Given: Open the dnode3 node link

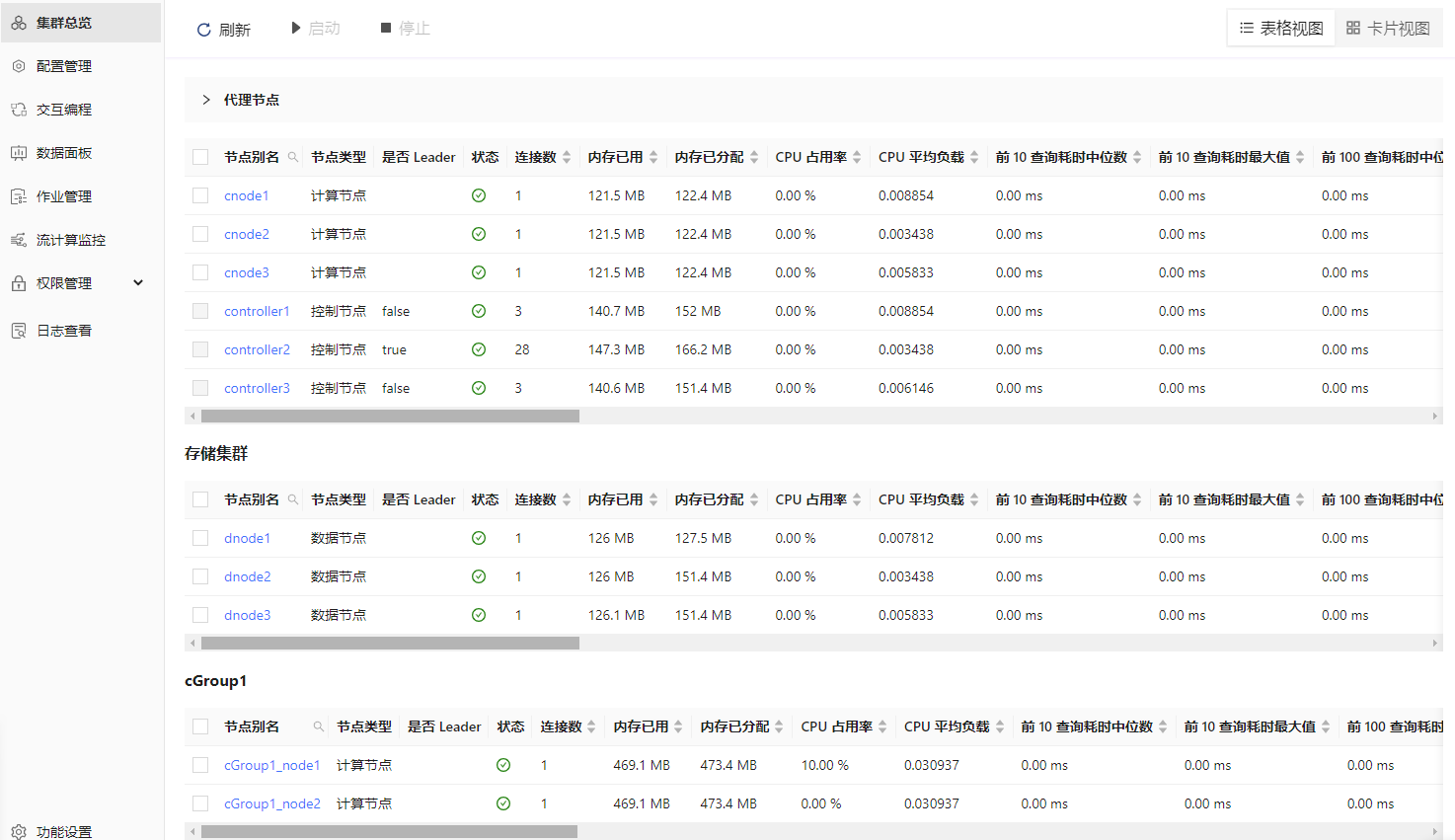Looking at the screenshot, I should pyautogui.click(x=247, y=615).
